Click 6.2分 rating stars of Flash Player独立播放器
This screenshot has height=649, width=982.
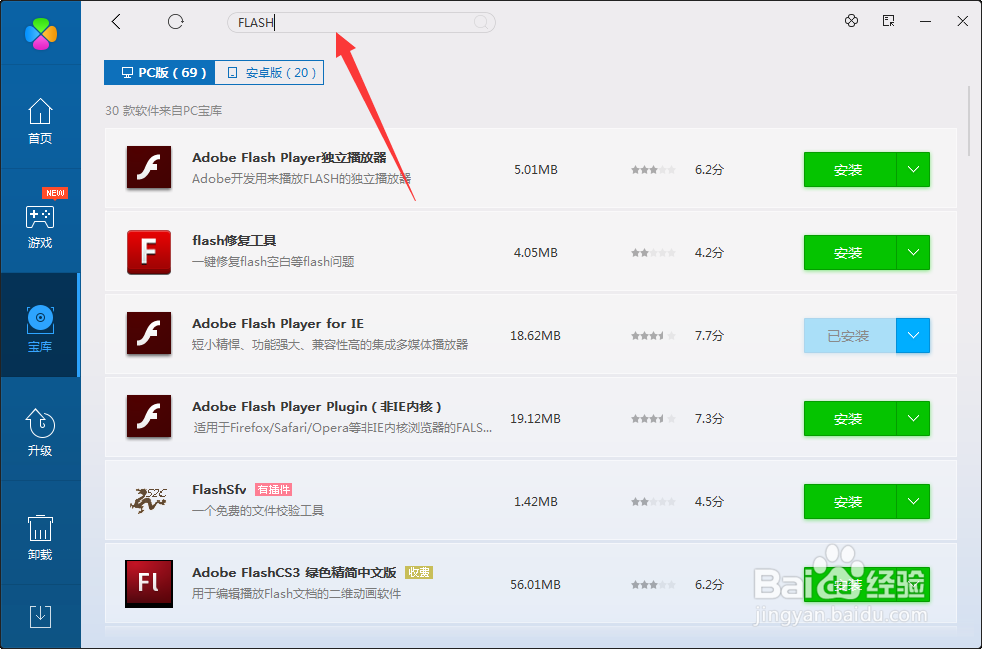(653, 170)
